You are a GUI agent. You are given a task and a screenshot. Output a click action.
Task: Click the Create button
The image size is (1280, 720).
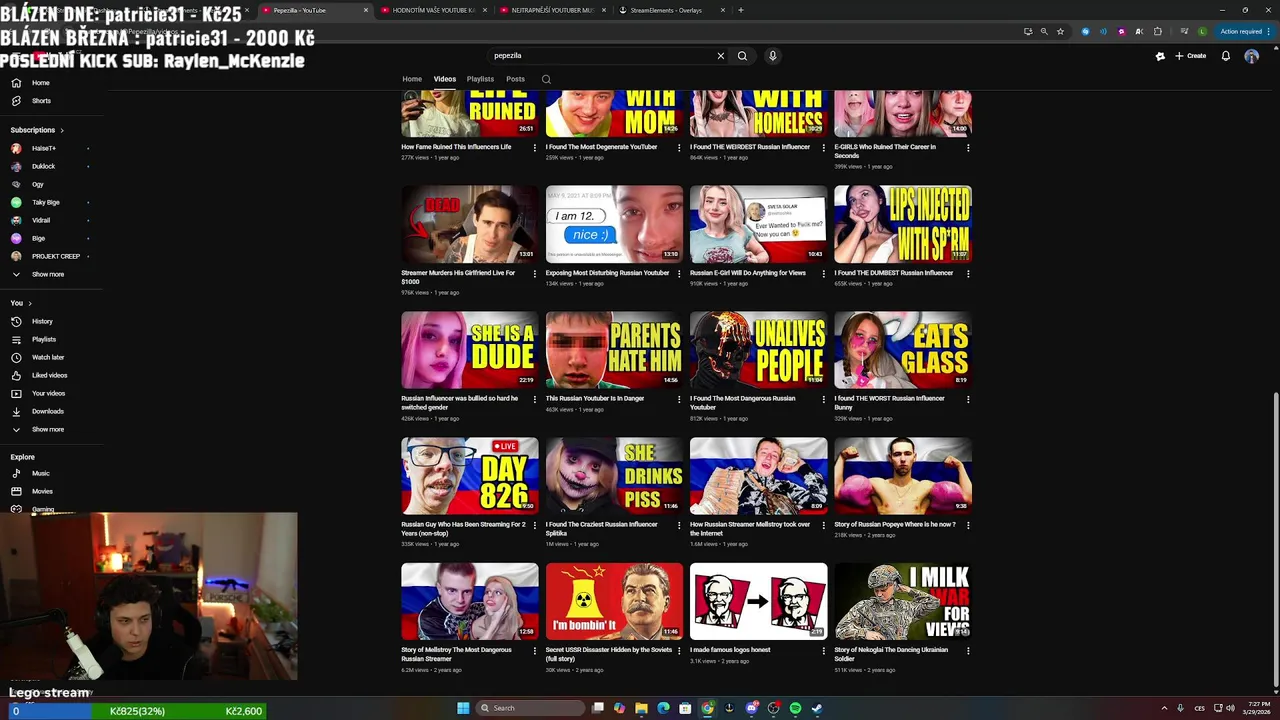[1191, 56]
